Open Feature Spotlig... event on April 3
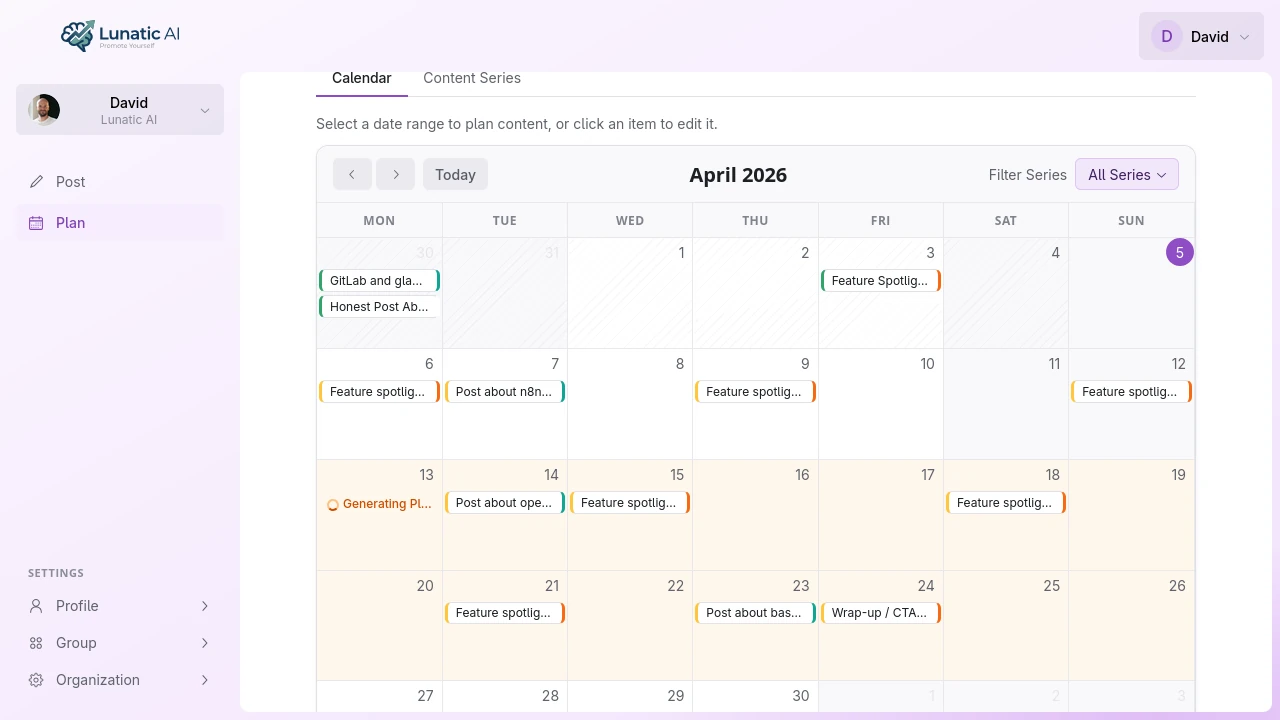 881,281
